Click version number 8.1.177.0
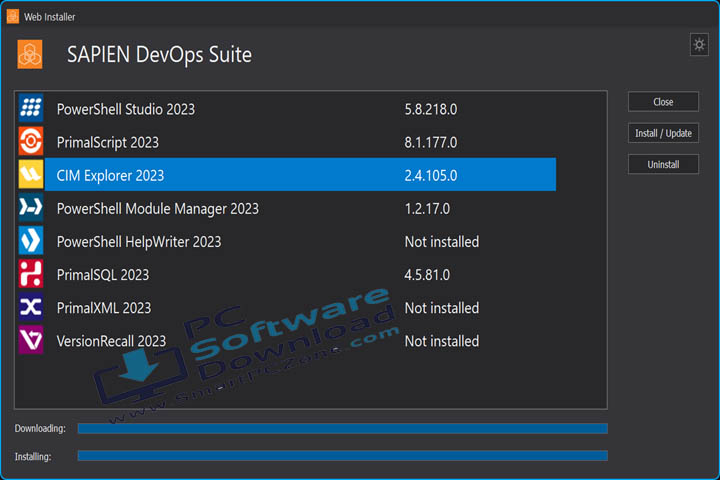 pos(431,142)
